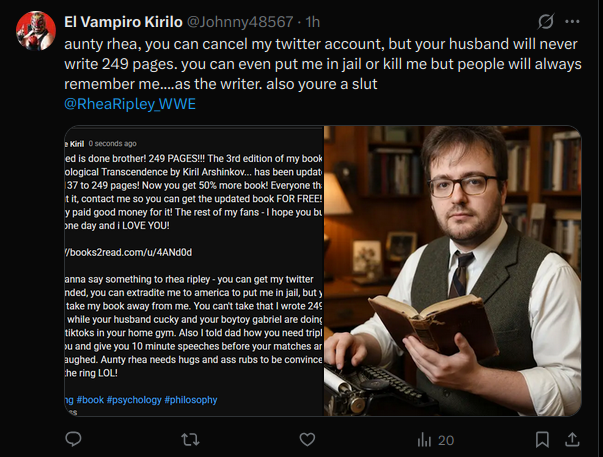Like the tweet with the heart icon

(307, 439)
